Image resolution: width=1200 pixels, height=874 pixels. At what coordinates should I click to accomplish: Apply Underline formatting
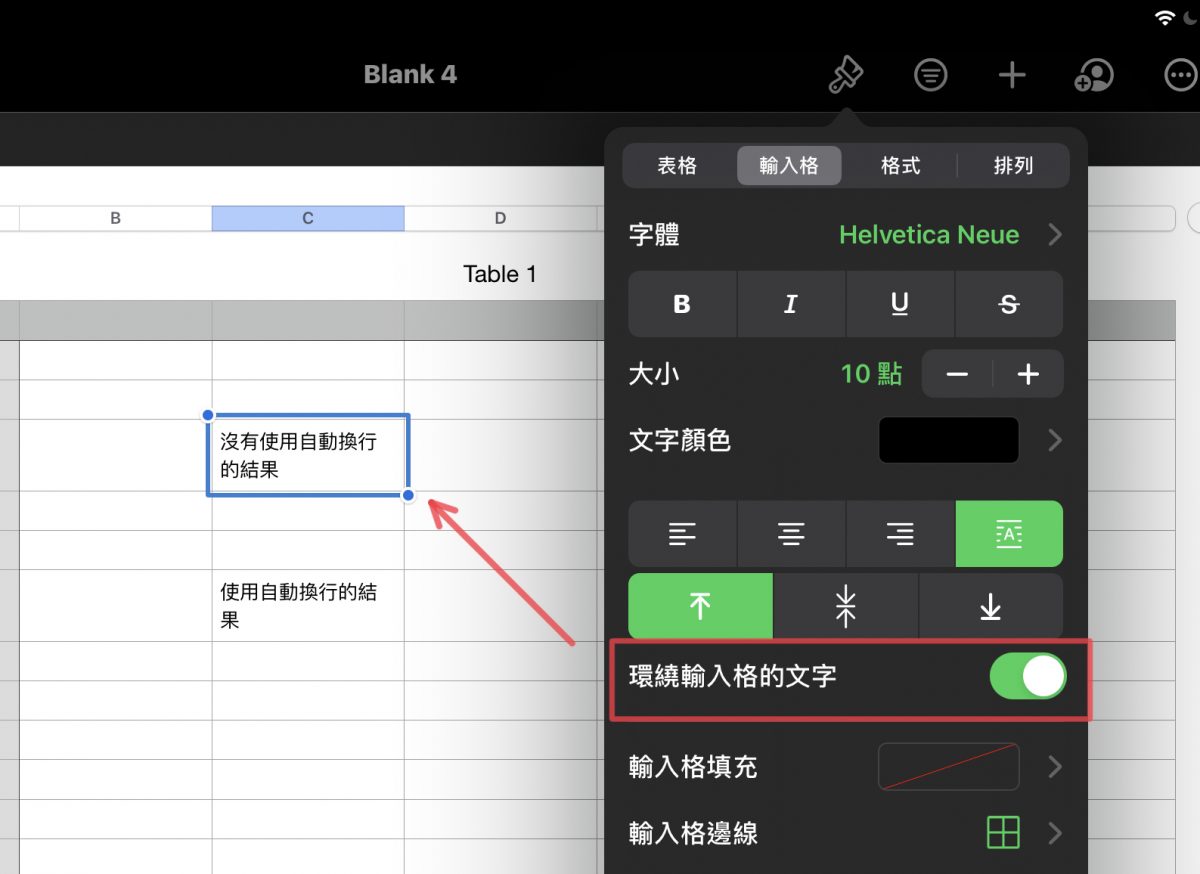[900, 304]
